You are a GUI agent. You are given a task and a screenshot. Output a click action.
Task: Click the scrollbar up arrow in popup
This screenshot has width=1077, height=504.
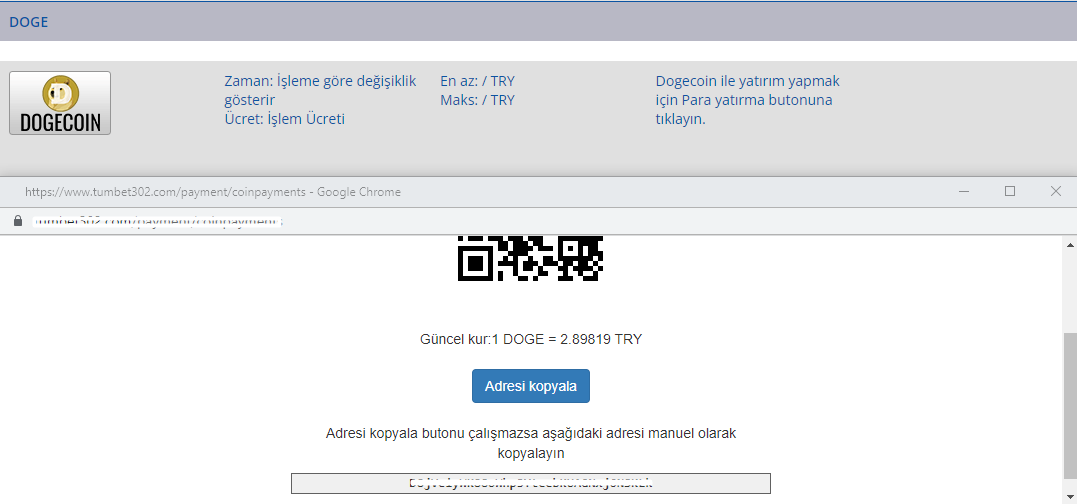click(x=1069, y=244)
